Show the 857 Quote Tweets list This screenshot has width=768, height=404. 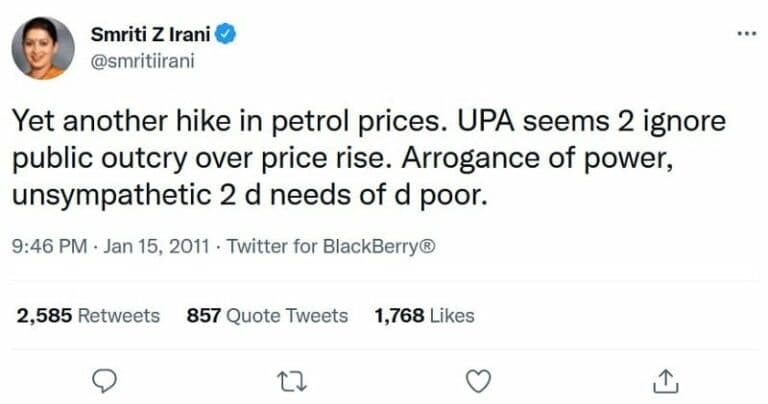267,316
